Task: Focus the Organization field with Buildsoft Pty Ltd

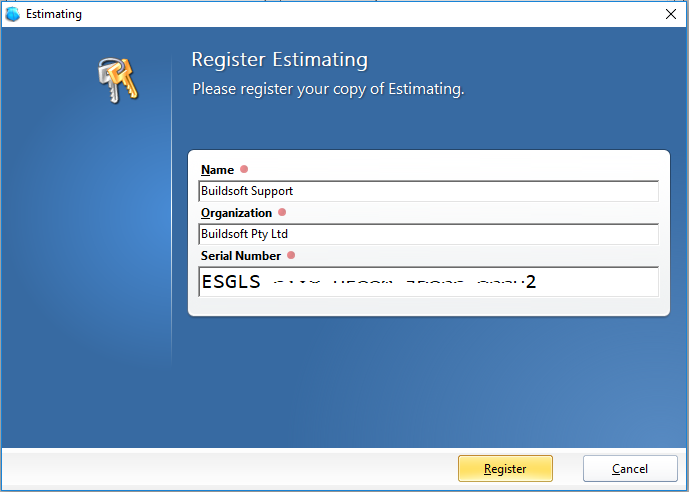Action: (428, 234)
